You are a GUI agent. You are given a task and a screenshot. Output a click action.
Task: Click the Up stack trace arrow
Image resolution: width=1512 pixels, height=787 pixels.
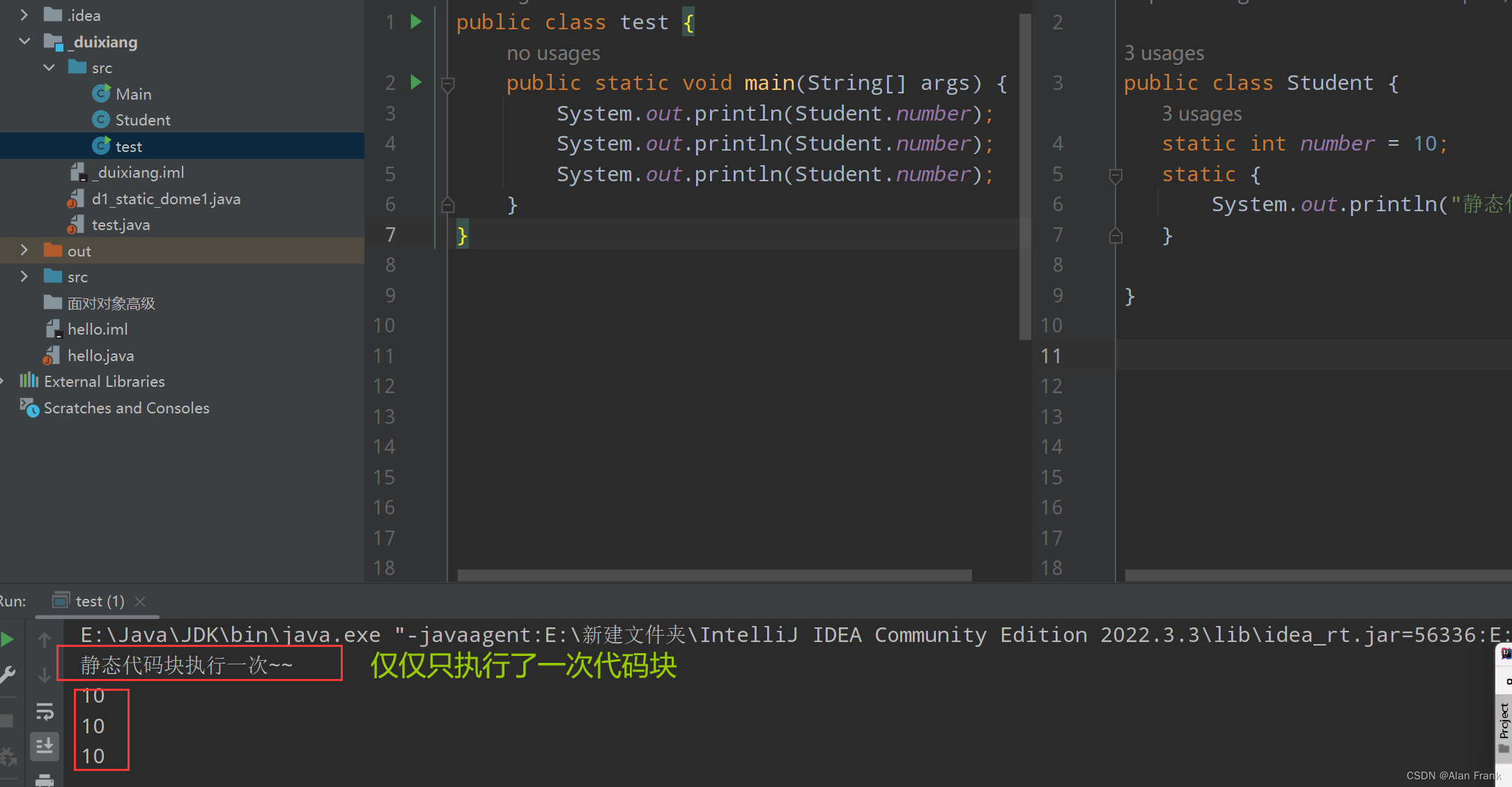pos(45,639)
